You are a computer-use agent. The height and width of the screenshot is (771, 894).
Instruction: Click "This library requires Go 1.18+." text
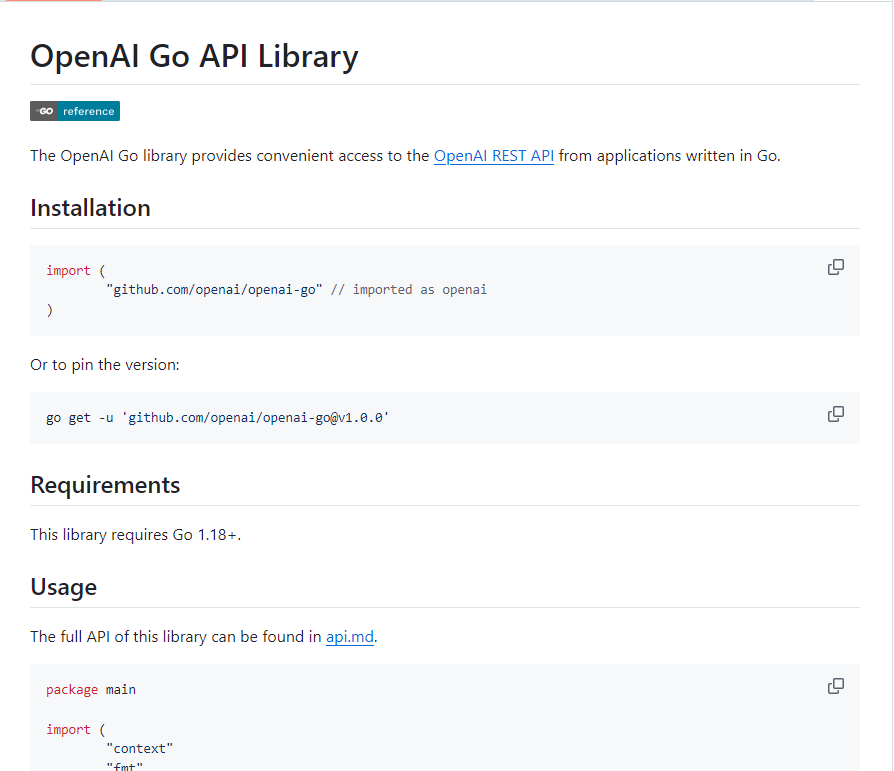pos(136,535)
